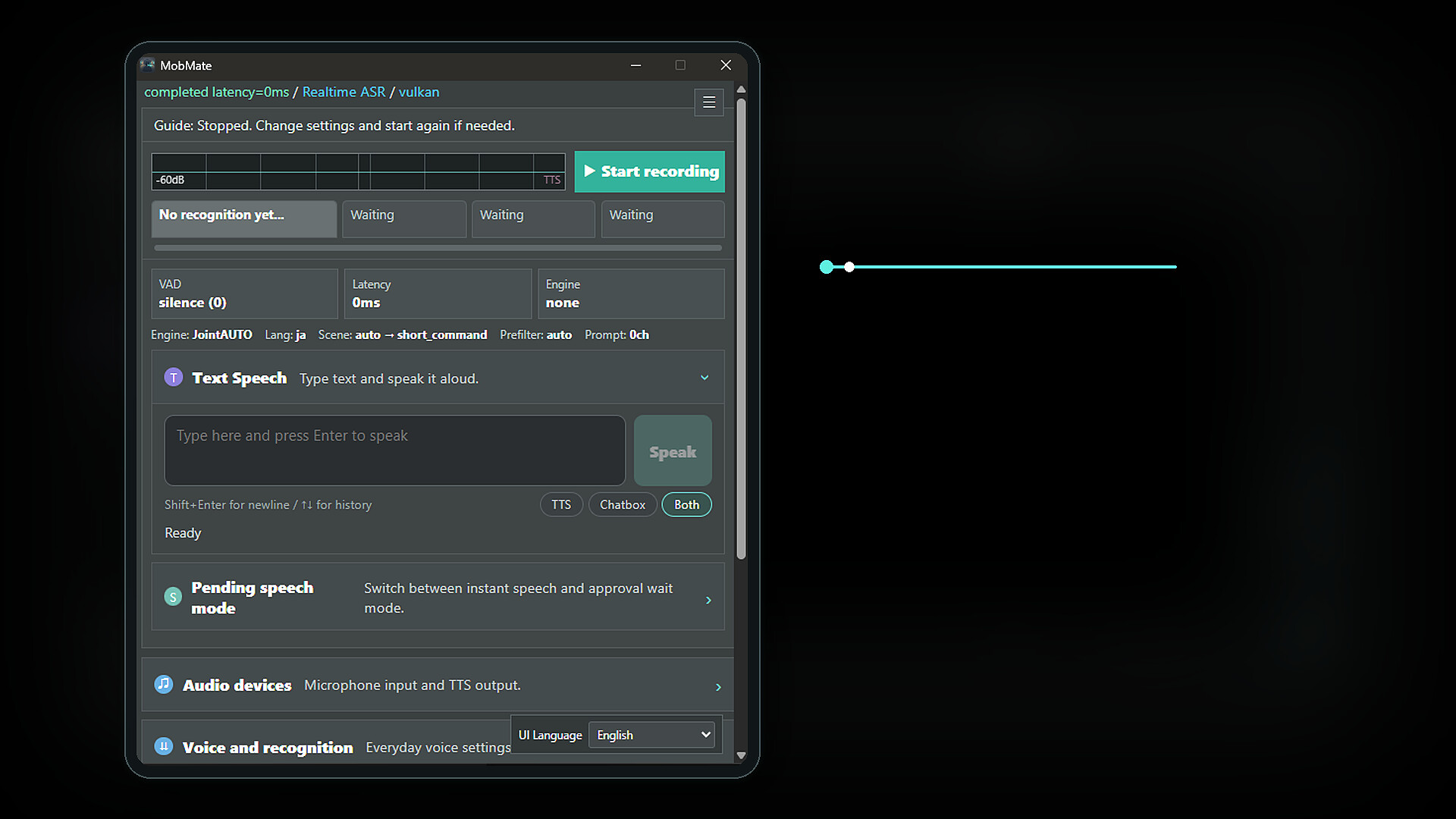This screenshot has height=819, width=1456.
Task: Click the Audio devices music note icon
Action: click(x=164, y=685)
